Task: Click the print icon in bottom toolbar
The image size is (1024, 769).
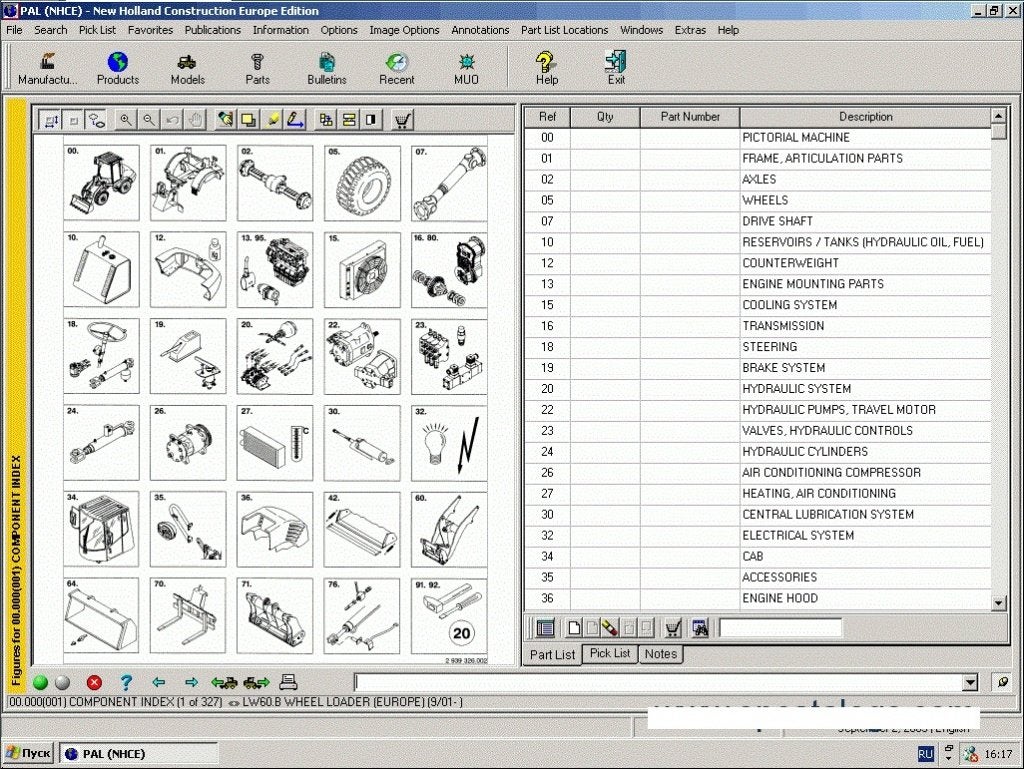Action: click(x=288, y=682)
